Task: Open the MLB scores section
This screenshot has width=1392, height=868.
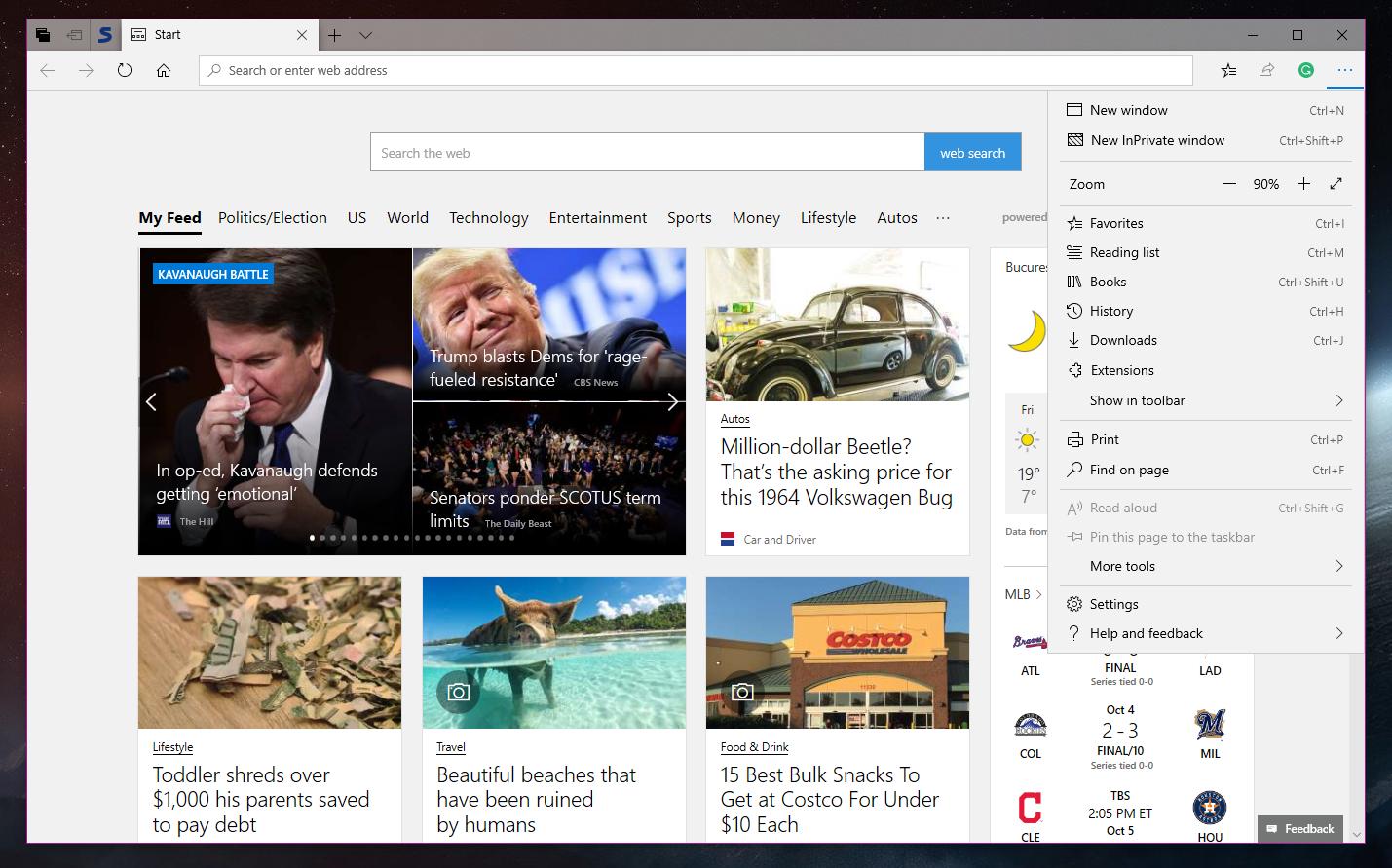Action: [1022, 594]
